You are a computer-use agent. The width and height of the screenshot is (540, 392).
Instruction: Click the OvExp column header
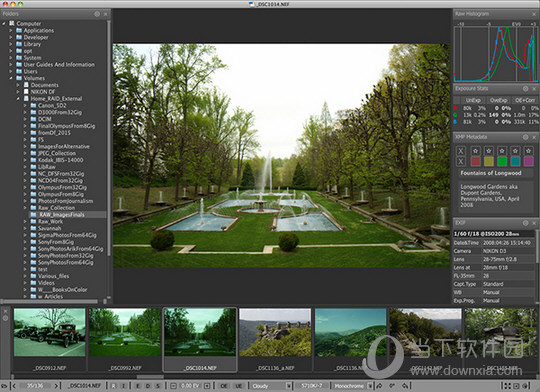point(498,100)
